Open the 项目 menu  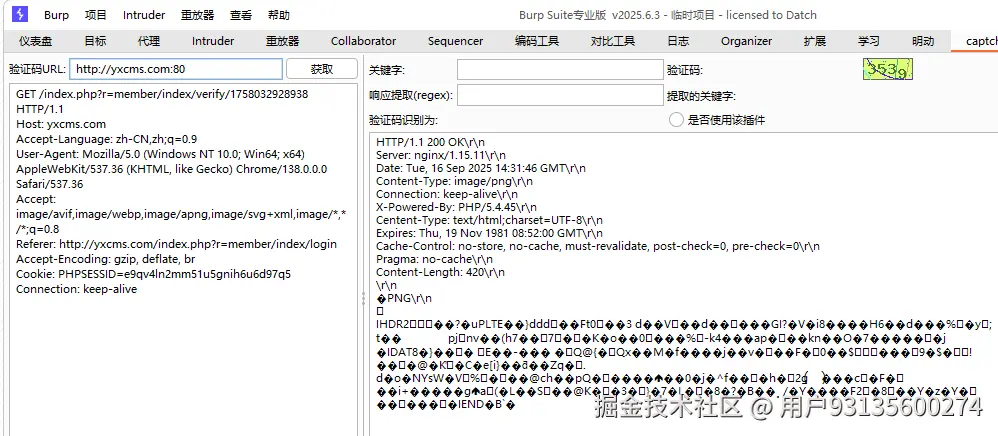pos(95,15)
